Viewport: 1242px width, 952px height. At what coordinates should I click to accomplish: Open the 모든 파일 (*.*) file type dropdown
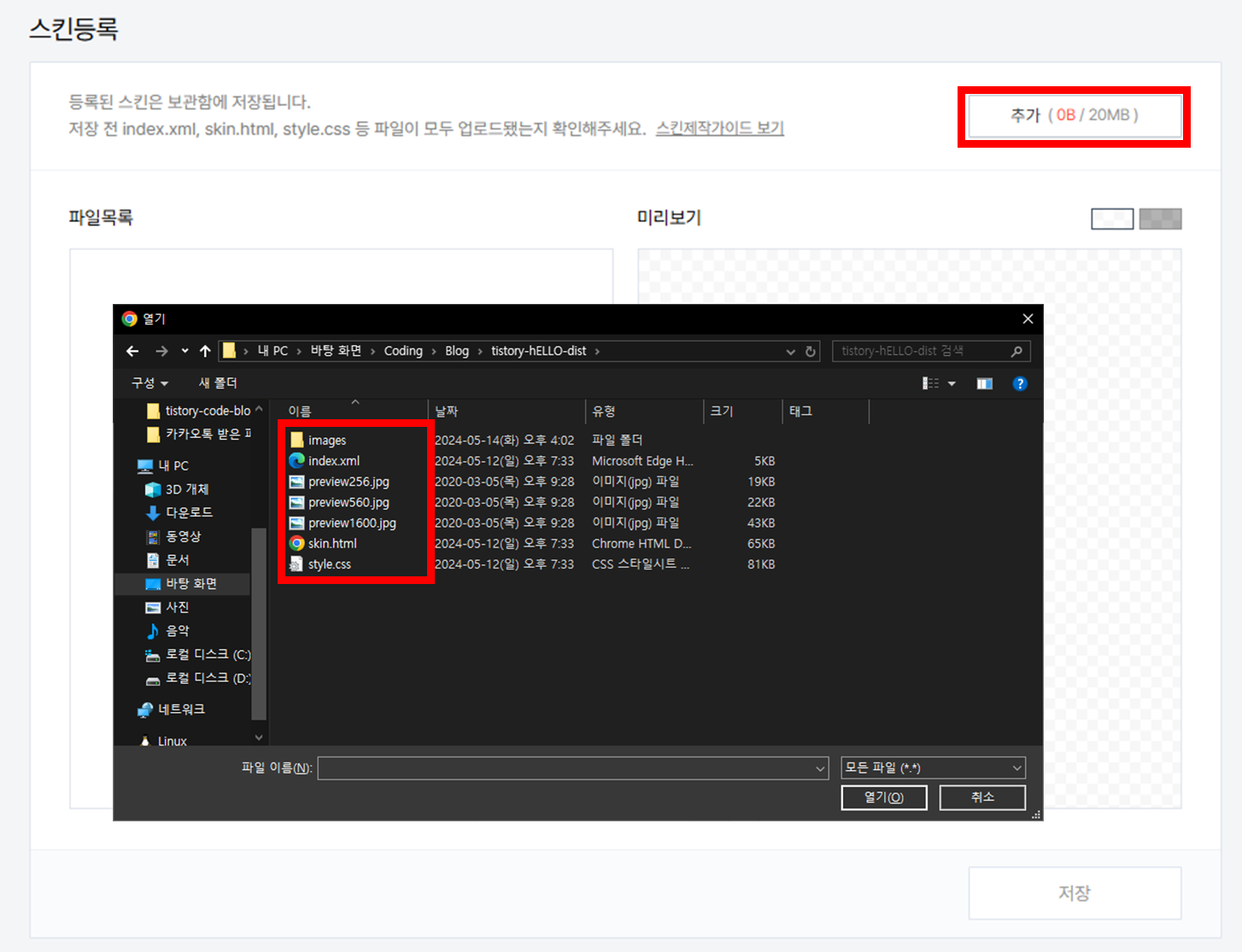932,767
